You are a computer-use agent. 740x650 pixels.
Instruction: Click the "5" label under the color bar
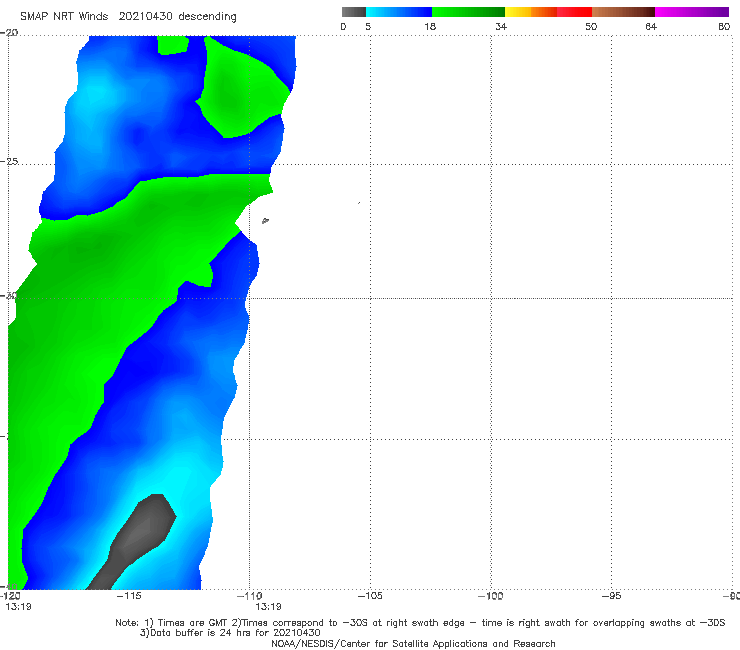[x=368, y=27]
